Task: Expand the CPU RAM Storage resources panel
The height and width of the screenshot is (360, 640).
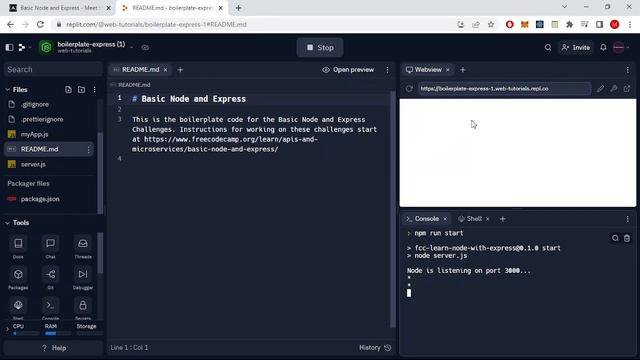Action: pyautogui.click(x=7, y=329)
